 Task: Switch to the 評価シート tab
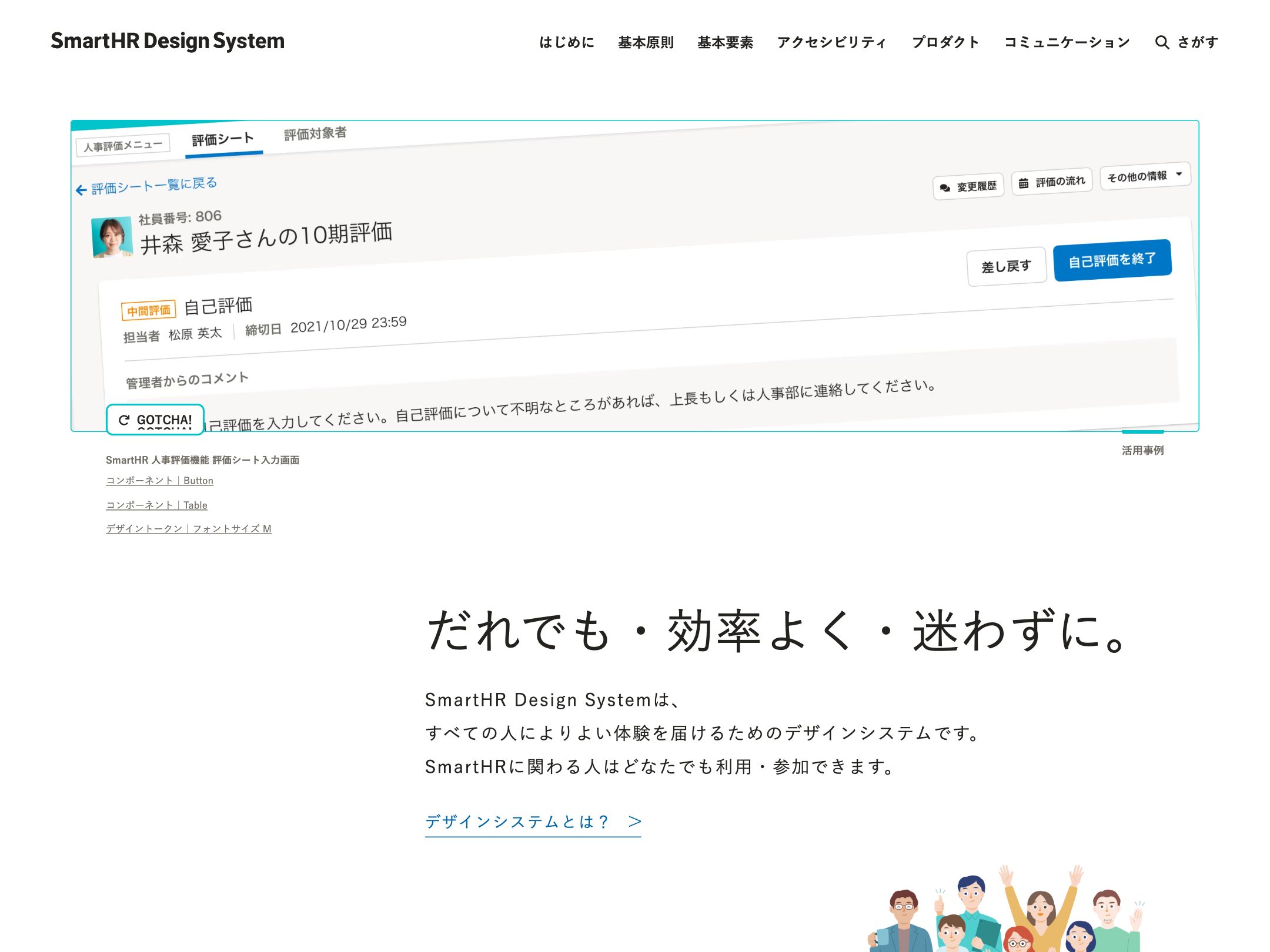tap(223, 140)
